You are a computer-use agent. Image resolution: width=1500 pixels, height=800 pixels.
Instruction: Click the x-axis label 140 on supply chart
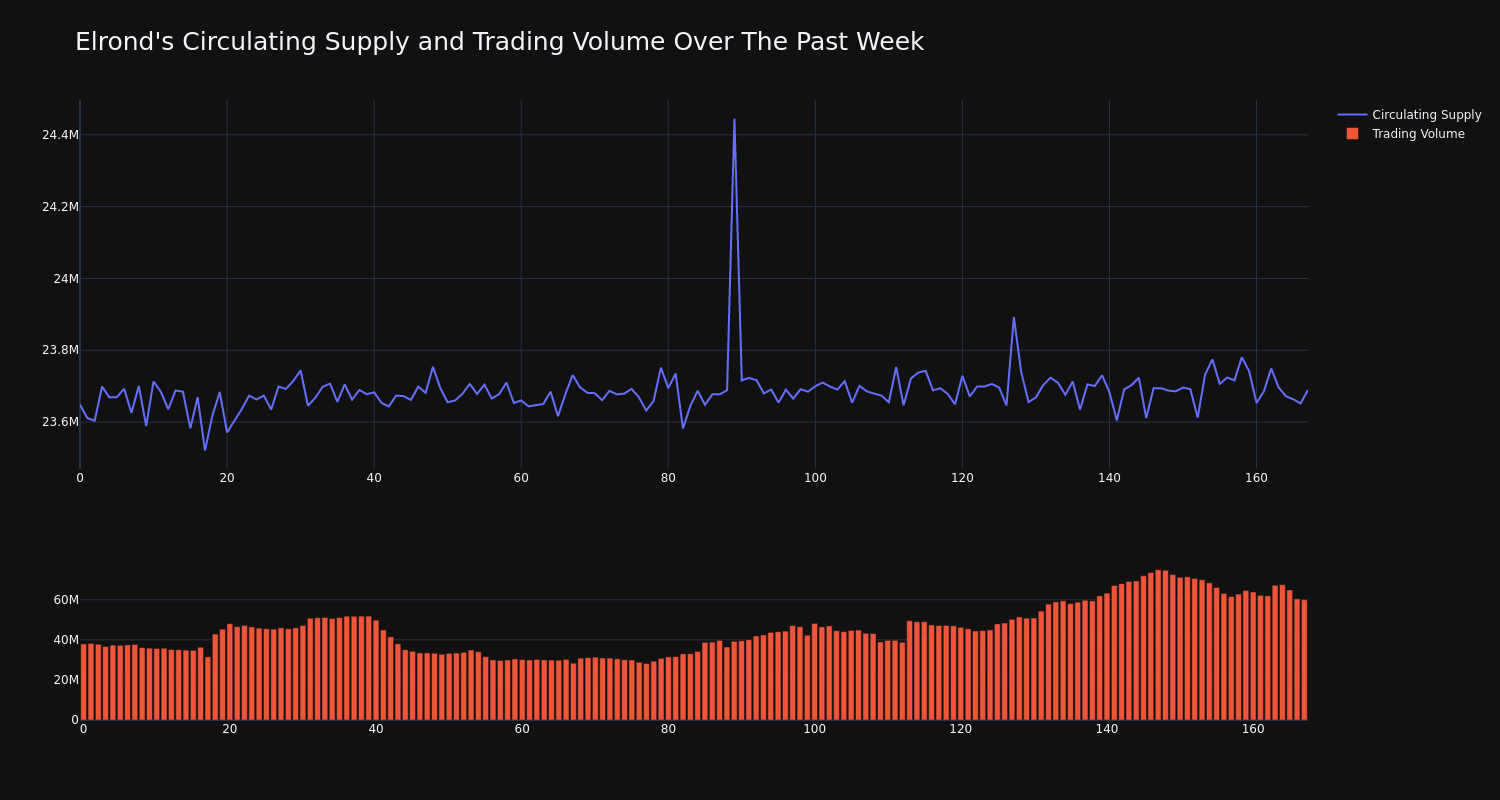click(1109, 478)
